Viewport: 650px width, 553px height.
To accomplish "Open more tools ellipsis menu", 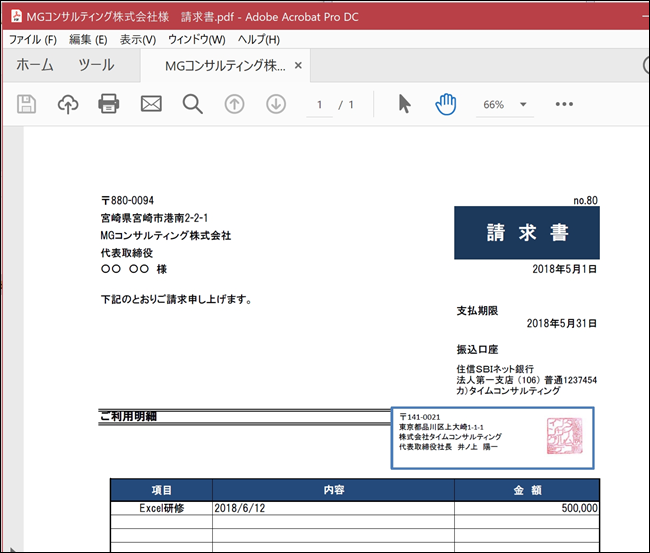I will (x=564, y=104).
